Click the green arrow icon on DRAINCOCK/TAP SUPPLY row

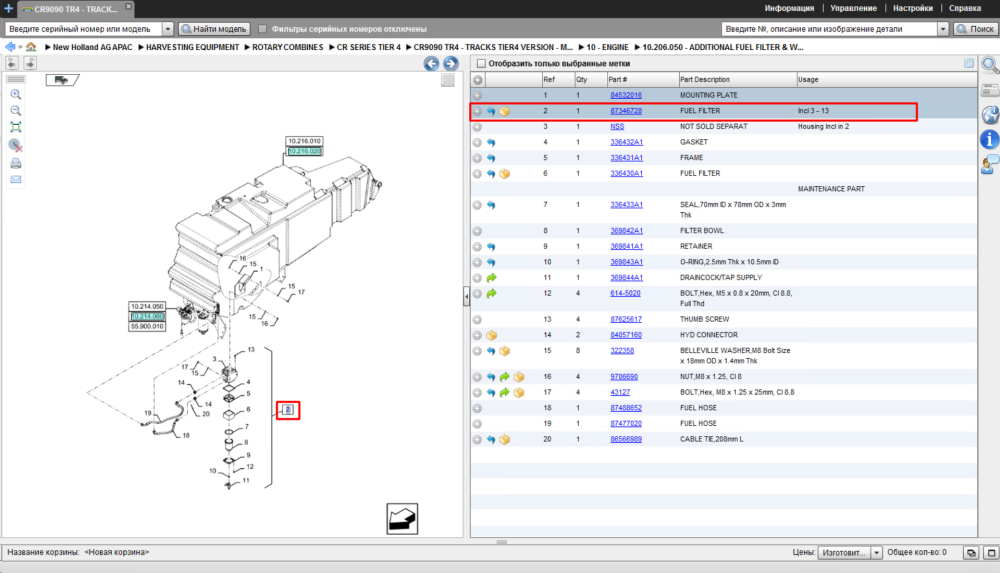coord(491,278)
